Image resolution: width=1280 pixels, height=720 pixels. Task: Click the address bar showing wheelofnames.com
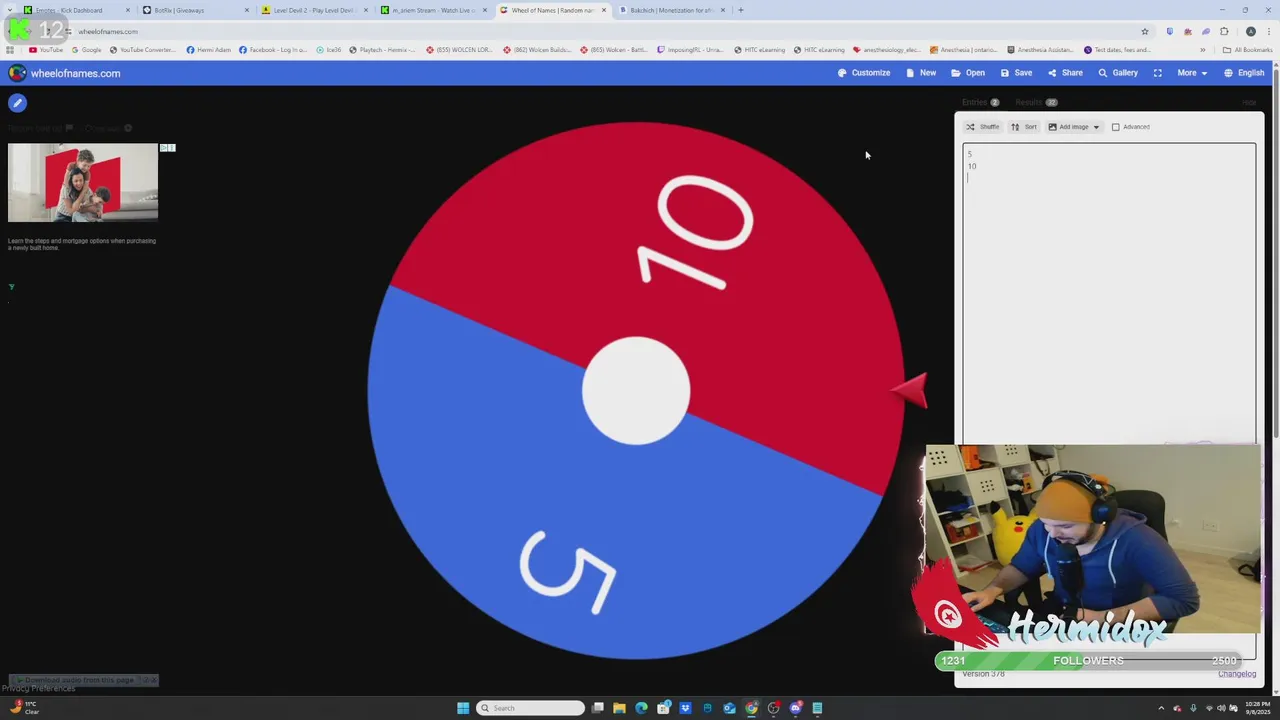(600, 31)
